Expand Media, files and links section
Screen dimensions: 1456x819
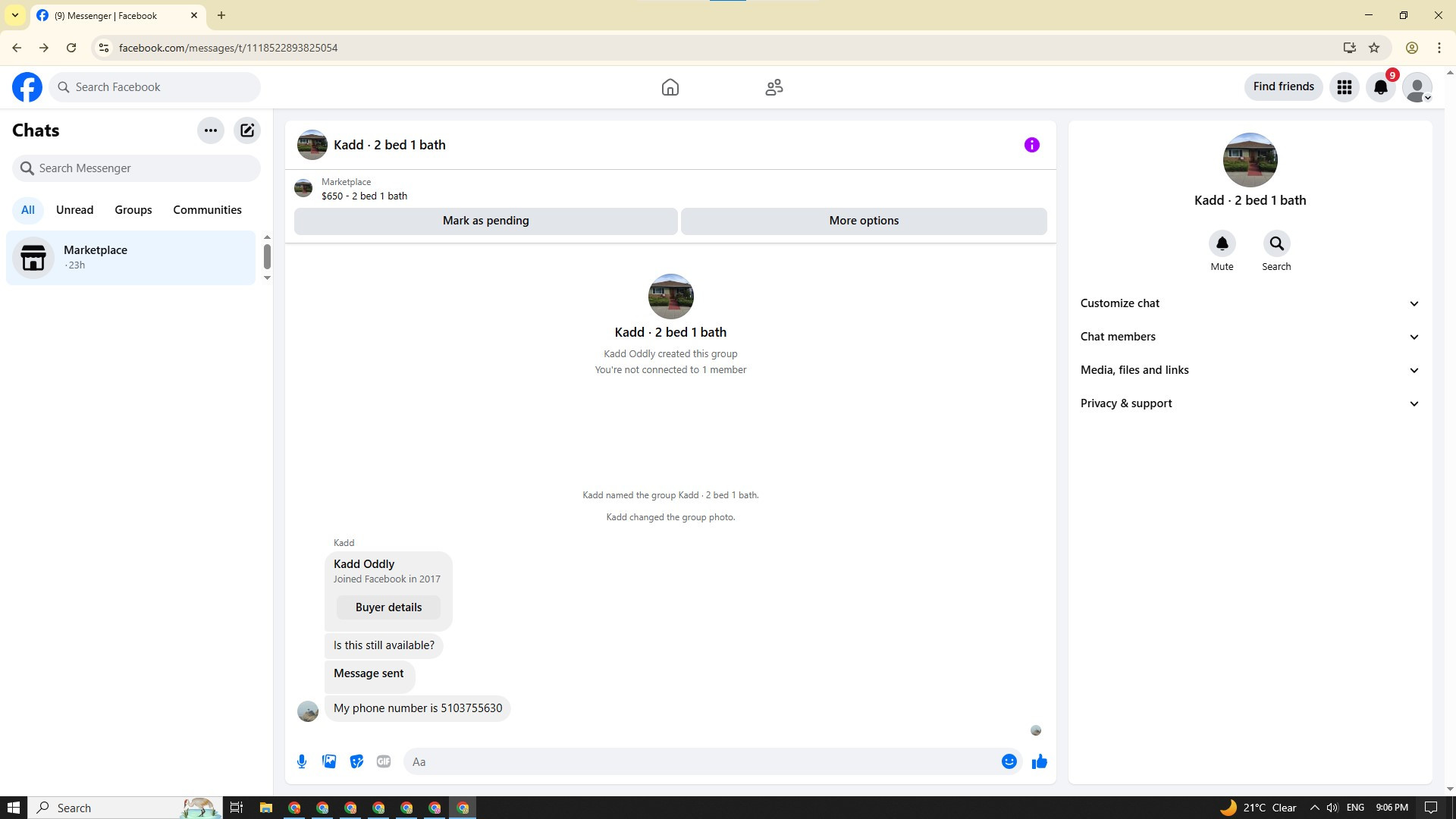(x=1250, y=370)
